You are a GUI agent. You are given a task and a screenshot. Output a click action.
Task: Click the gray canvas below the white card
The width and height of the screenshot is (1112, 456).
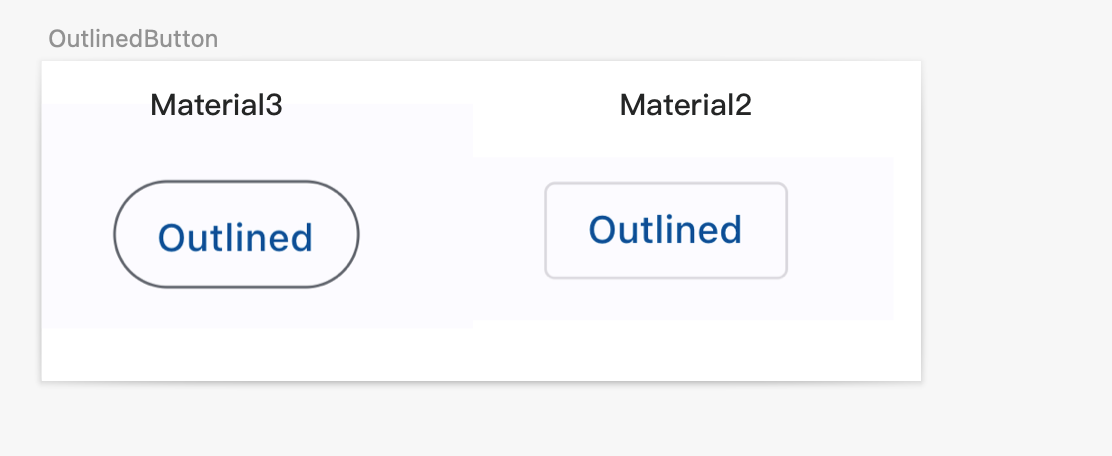click(x=480, y=420)
